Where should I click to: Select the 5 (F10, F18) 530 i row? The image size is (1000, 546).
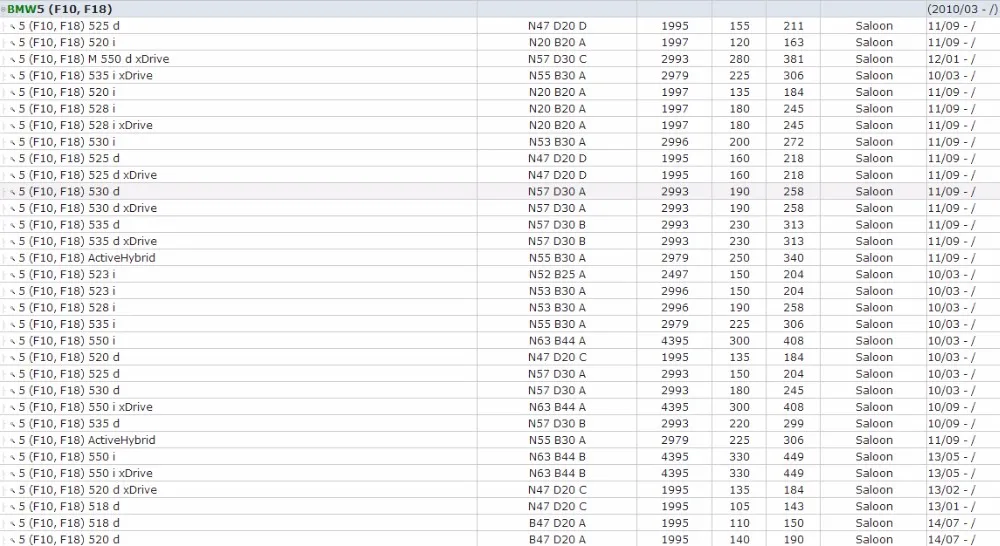500,142
